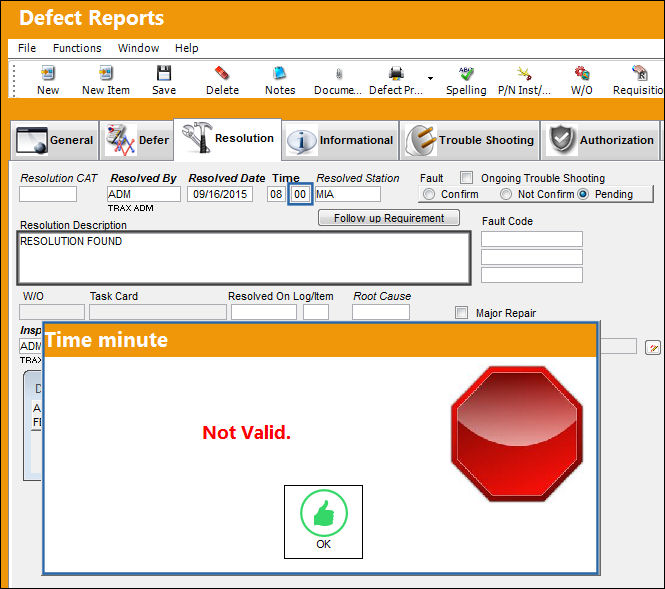665x589 pixels.
Task: Switch to the Informational tab
Action: (340, 140)
